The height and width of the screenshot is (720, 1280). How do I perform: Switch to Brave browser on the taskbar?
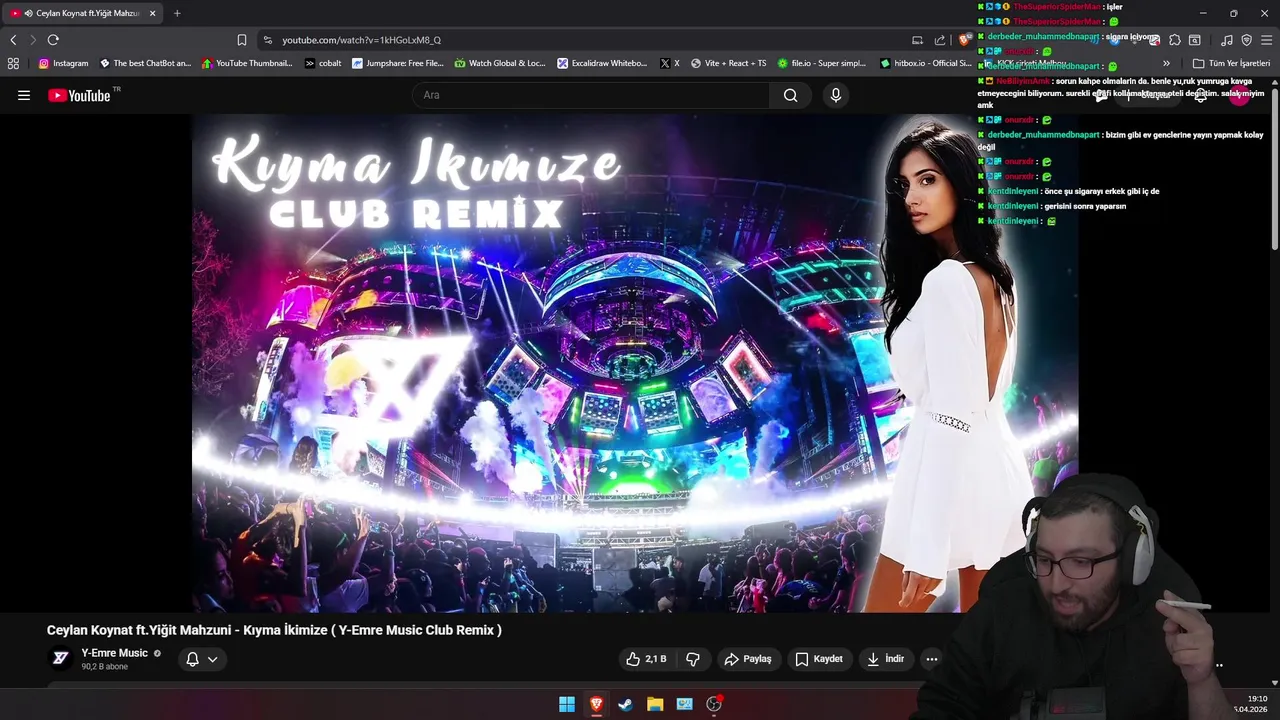coord(596,704)
